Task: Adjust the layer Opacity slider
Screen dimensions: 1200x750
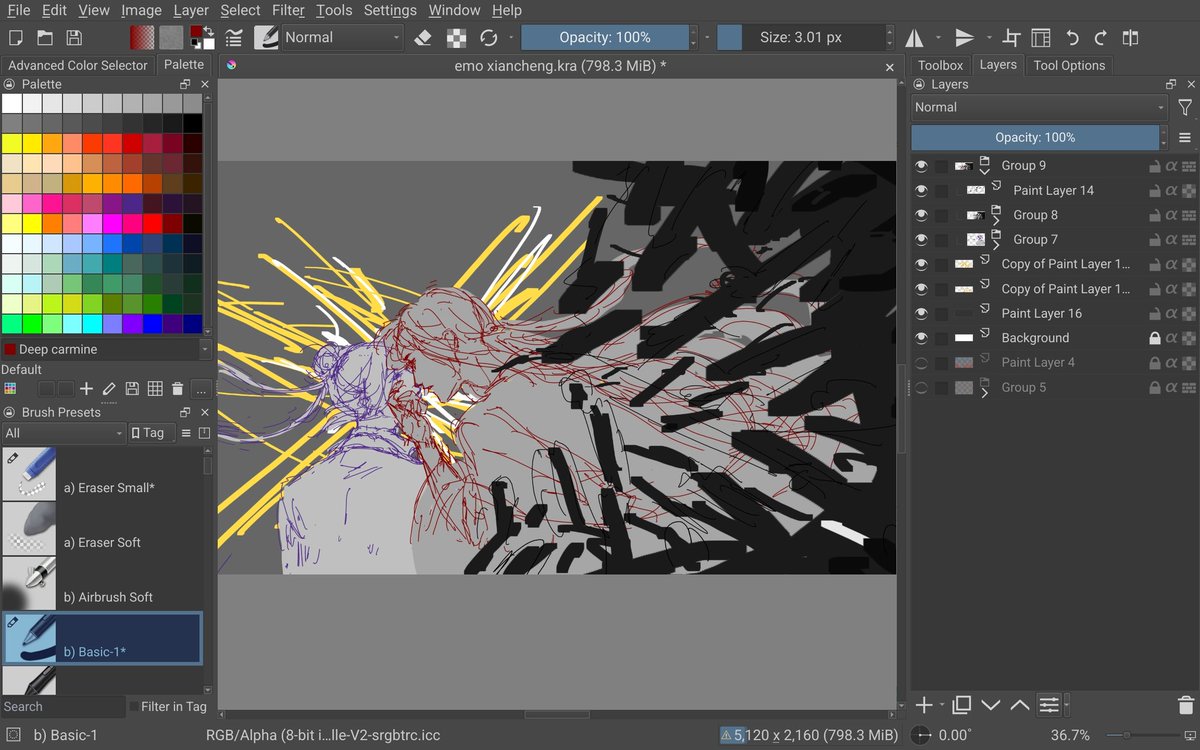Action: [x=1035, y=137]
